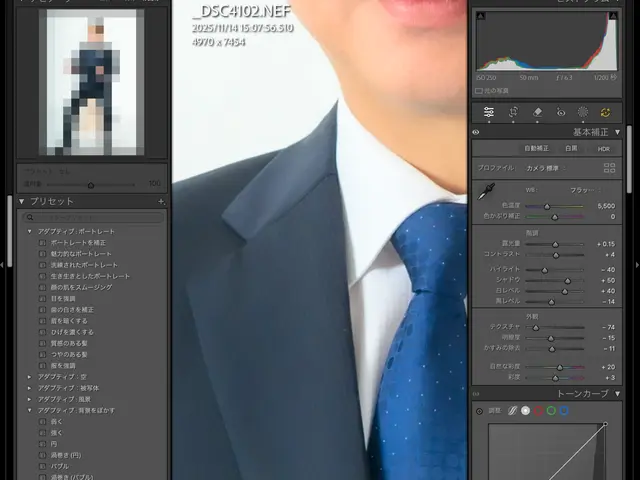
Task: Select the Eraser removal tool
Action: coord(537,112)
